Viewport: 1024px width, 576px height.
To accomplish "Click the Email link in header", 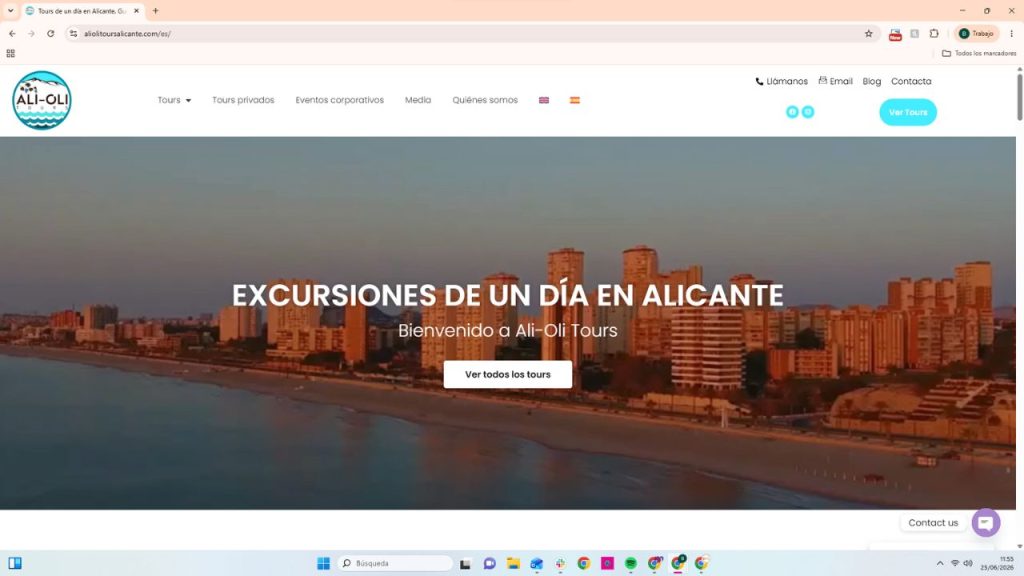I will point(835,81).
